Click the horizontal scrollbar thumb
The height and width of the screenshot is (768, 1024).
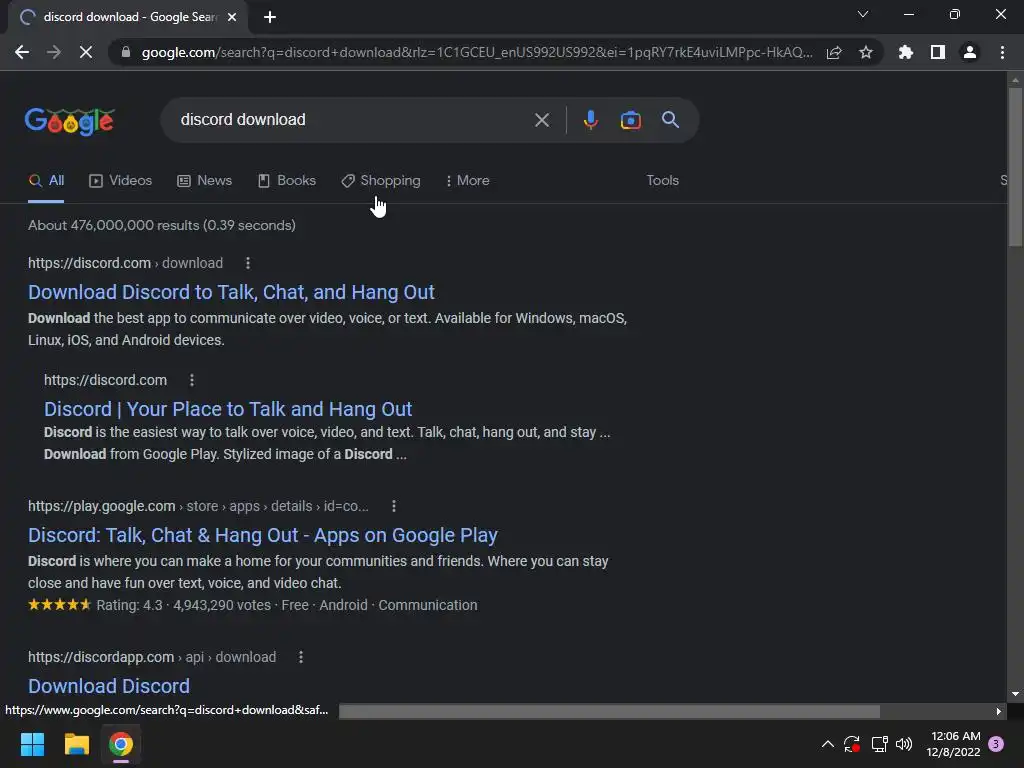(609, 711)
